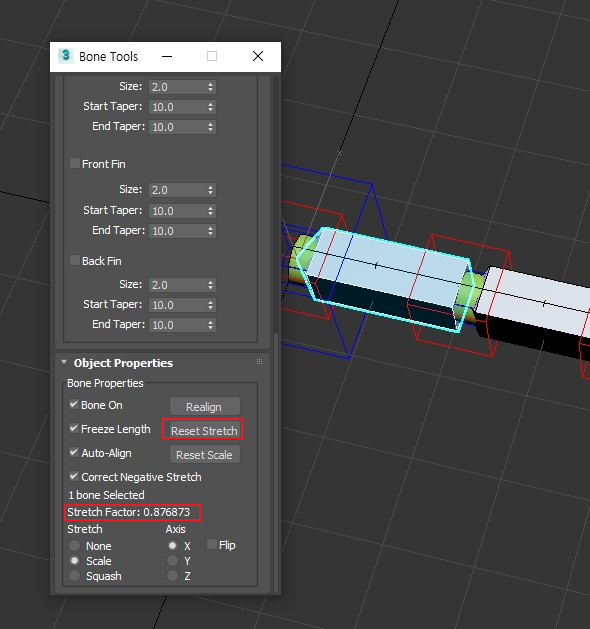Click the Realign button
Viewport: 590px width, 629px height.
205,406
